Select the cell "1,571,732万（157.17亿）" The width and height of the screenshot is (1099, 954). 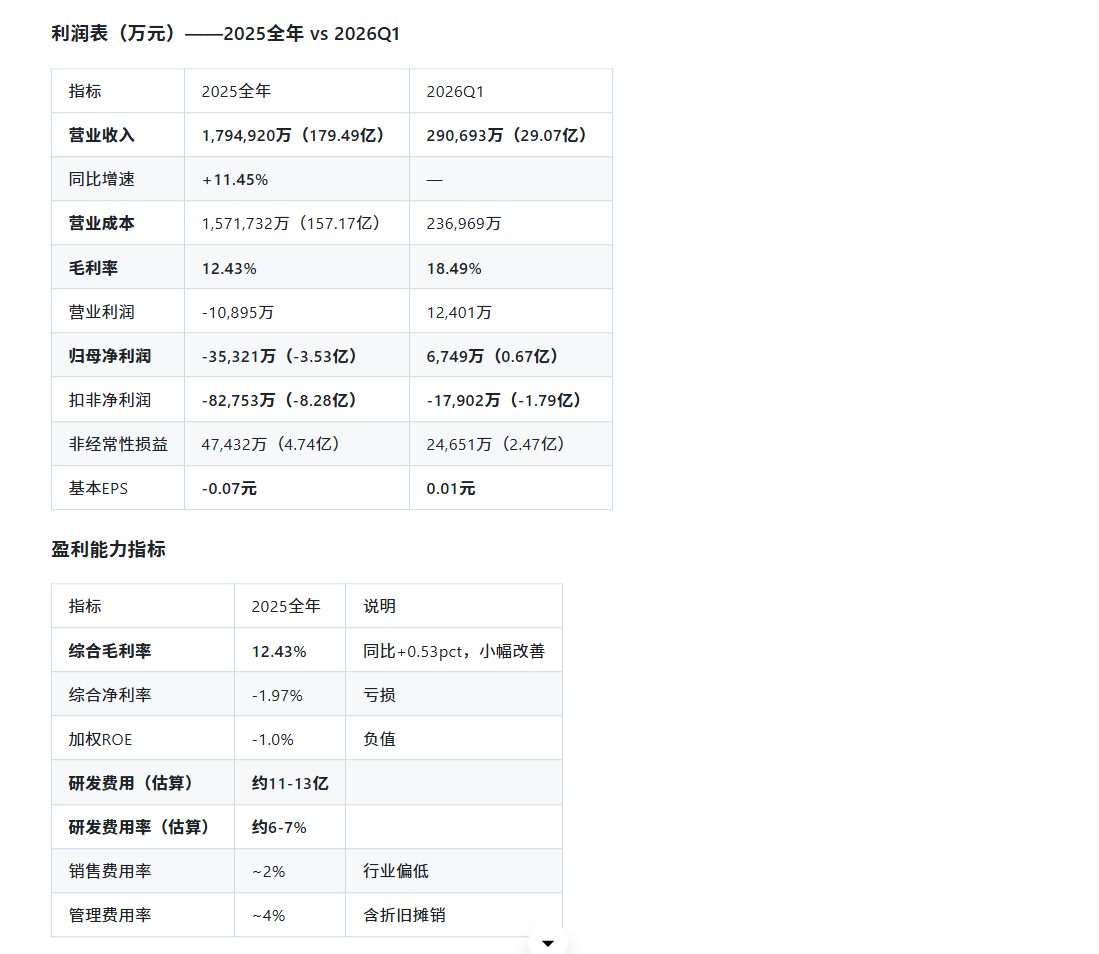click(291, 224)
